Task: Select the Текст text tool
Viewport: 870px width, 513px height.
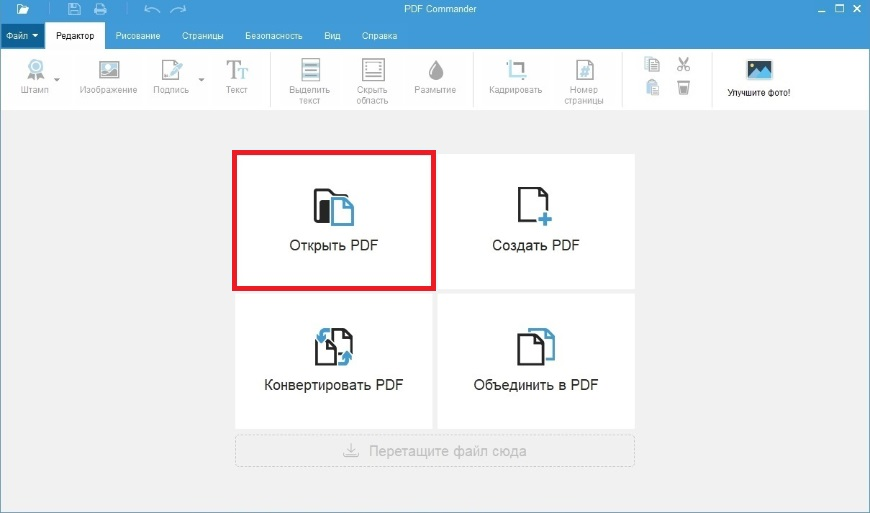Action: click(x=236, y=77)
